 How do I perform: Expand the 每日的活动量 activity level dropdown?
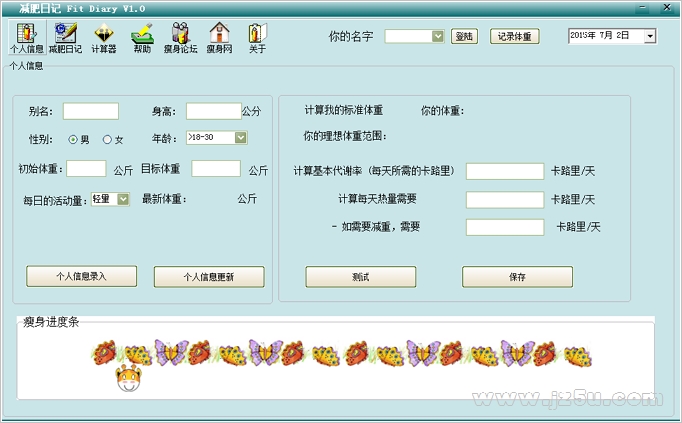(x=123, y=200)
